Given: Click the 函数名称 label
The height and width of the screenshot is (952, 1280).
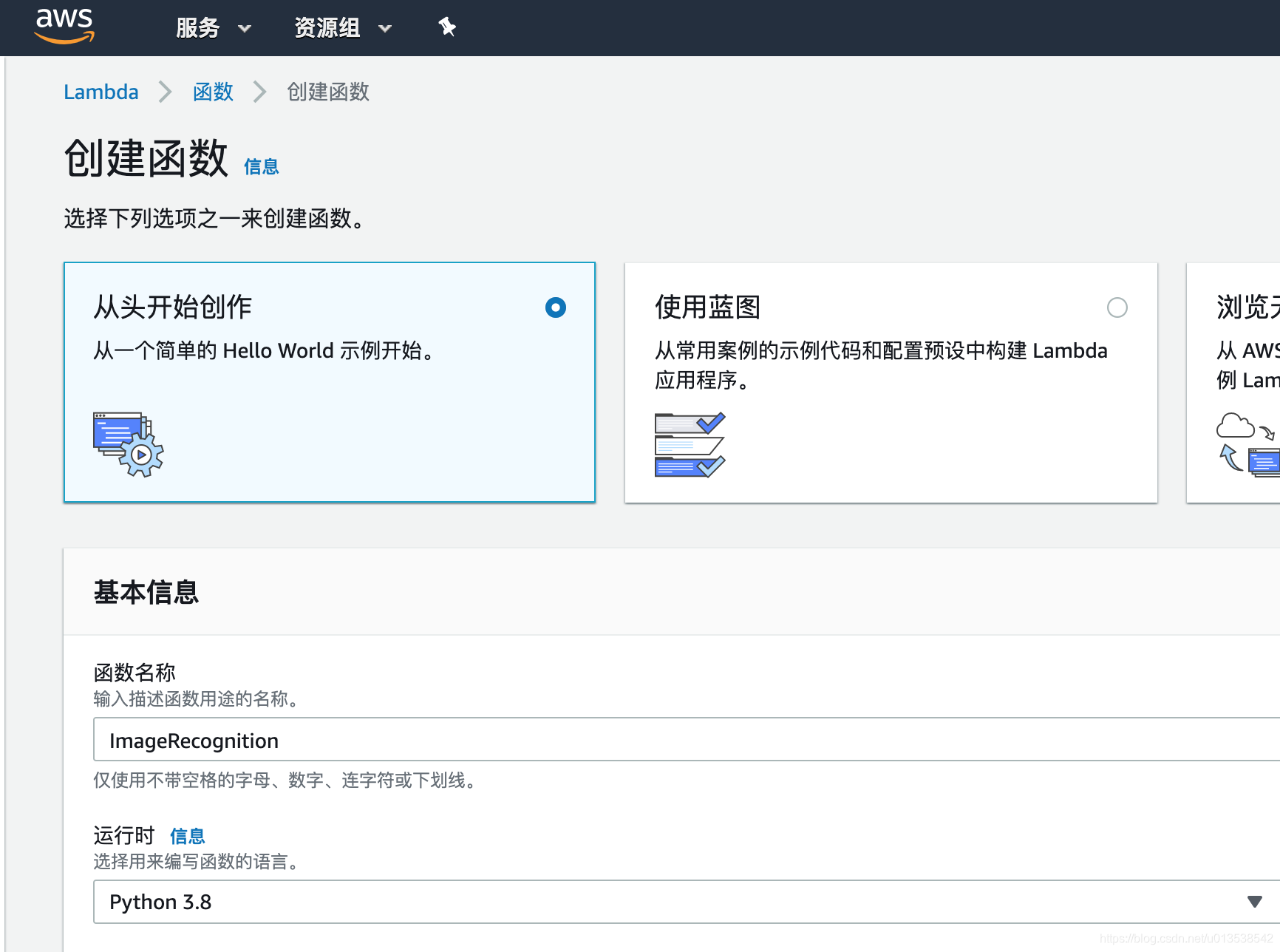Looking at the screenshot, I should [135, 673].
